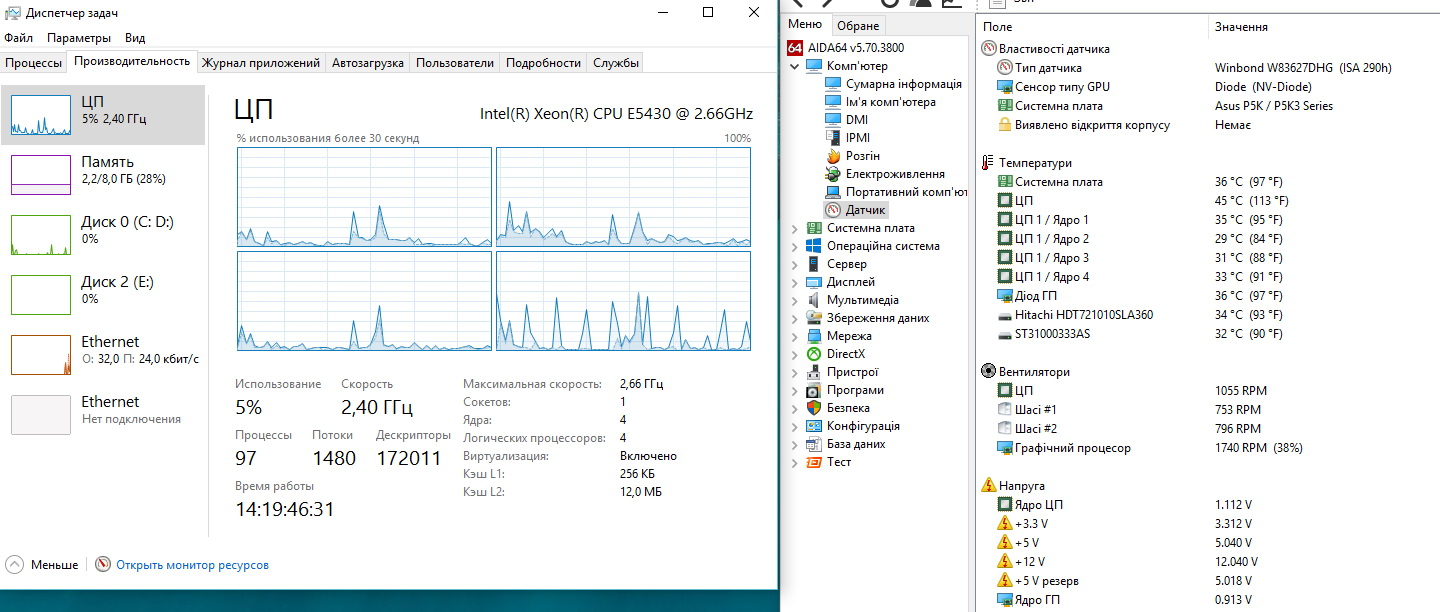Click the Системна плата tree icon
Image resolution: width=1440 pixels, height=612 pixels.
pyautogui.click(x=813, y=228)
